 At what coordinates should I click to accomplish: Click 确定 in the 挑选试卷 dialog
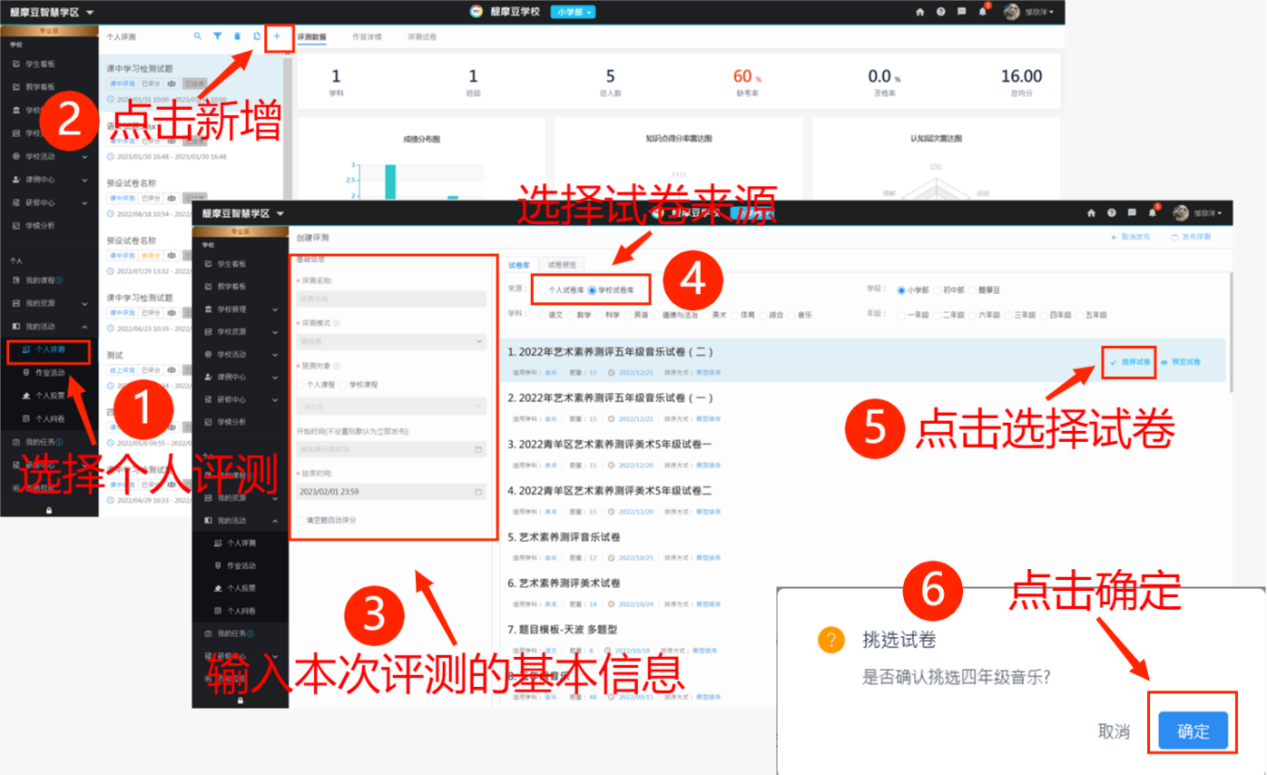click(1192, 731)
